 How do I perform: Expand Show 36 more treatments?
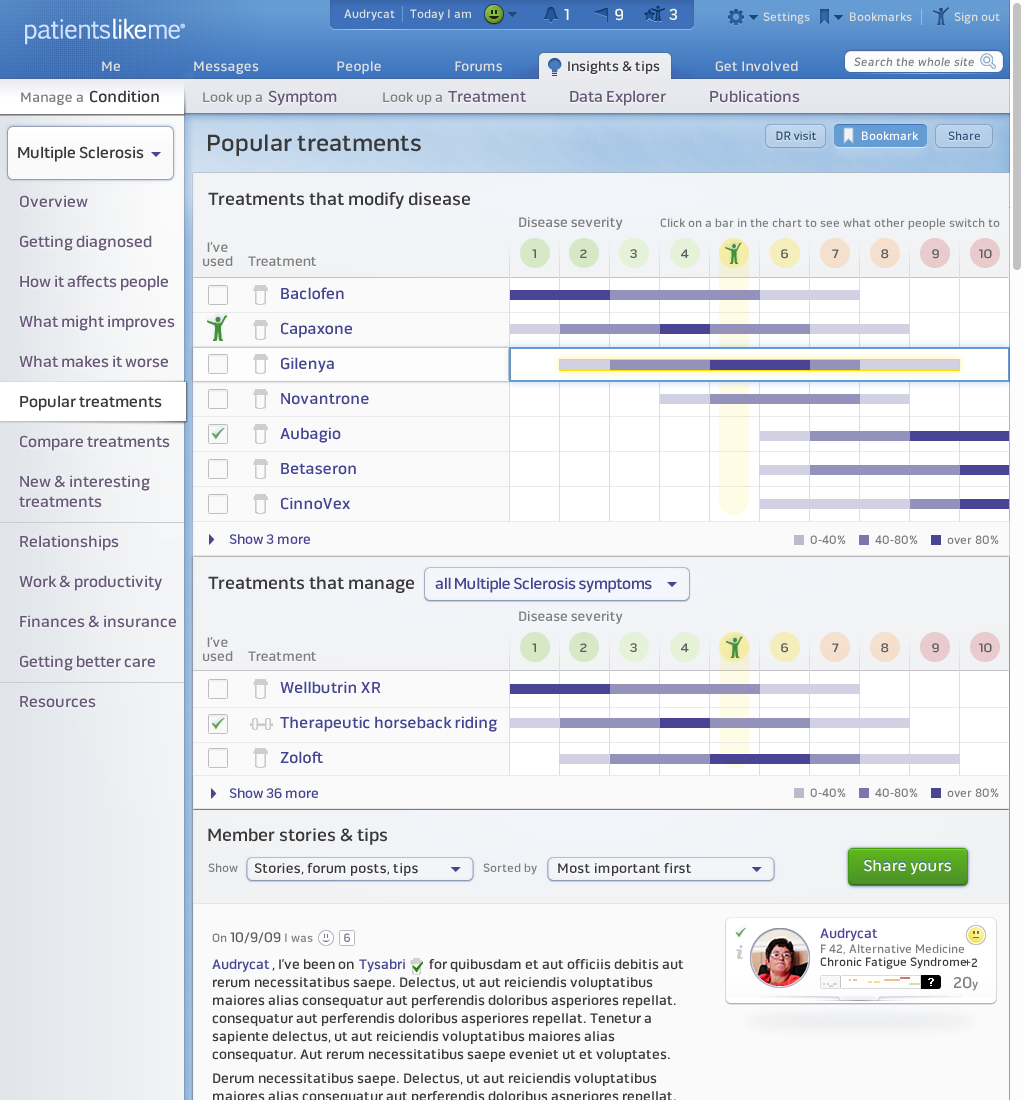(264, 793)
